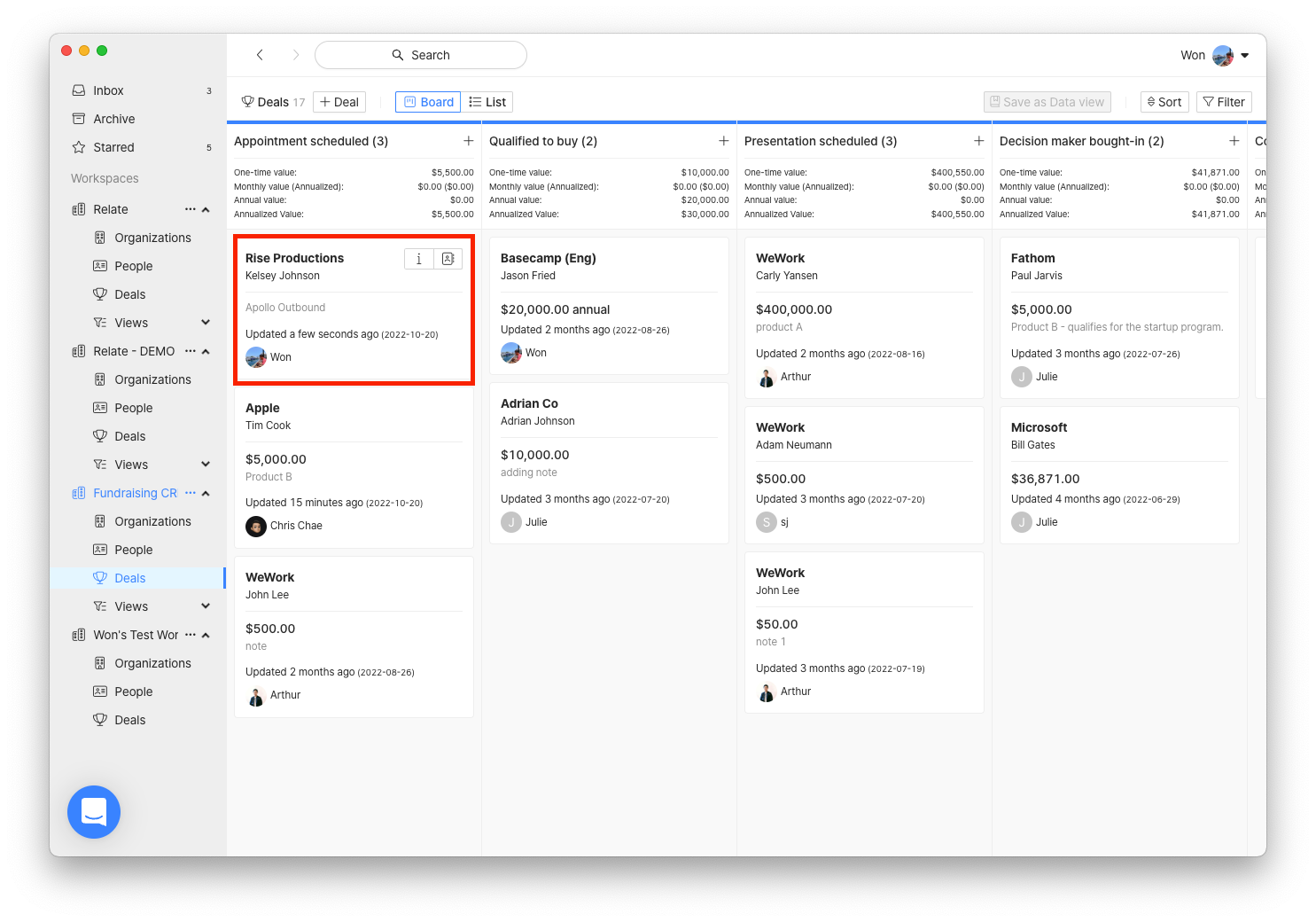Go back with the left arrow
Viewport: 1316px width, 922px height.
tap(260, 55)
